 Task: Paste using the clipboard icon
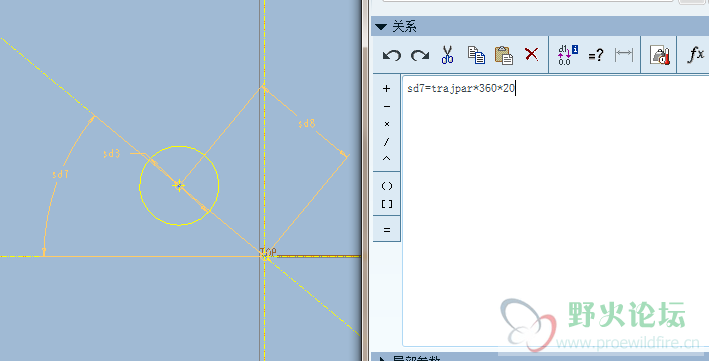(x=504, y=55)
